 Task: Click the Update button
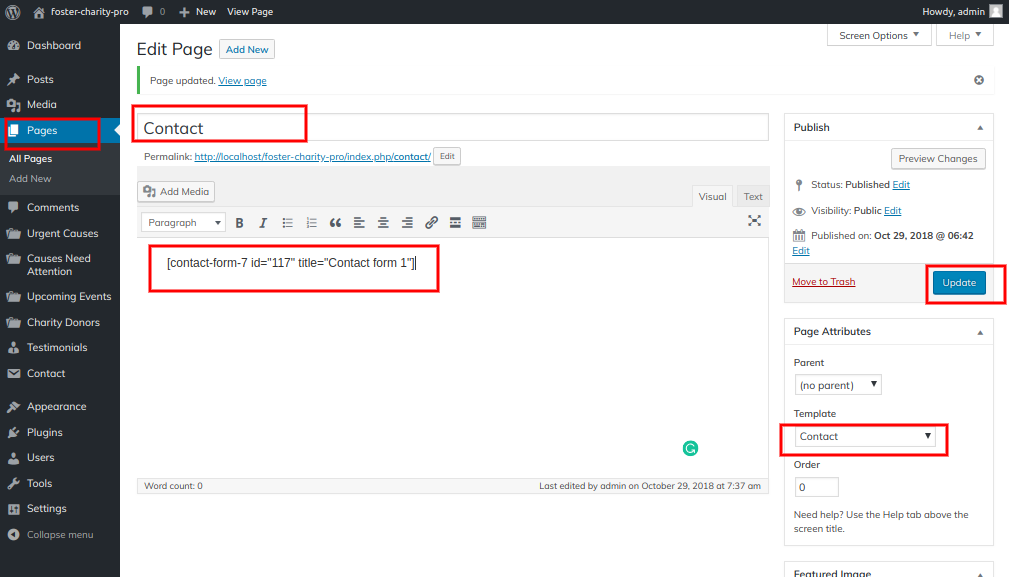pyautogui.click(x=959, y=282)
